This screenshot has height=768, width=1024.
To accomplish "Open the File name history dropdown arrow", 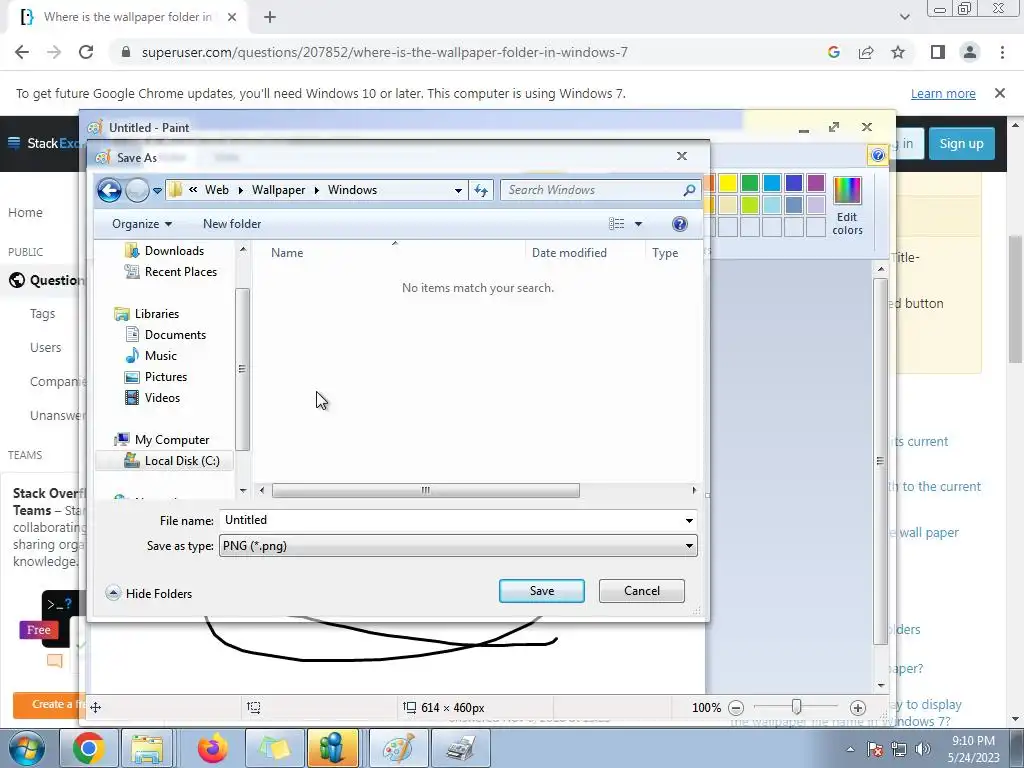I will coord(689,520).
